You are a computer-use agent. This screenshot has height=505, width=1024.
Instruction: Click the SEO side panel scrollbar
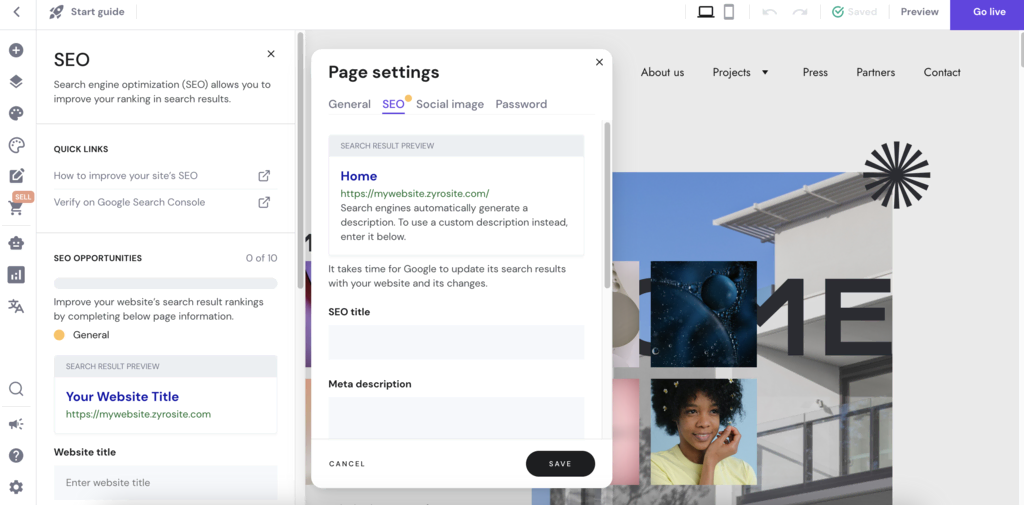(x=300, y=160)
